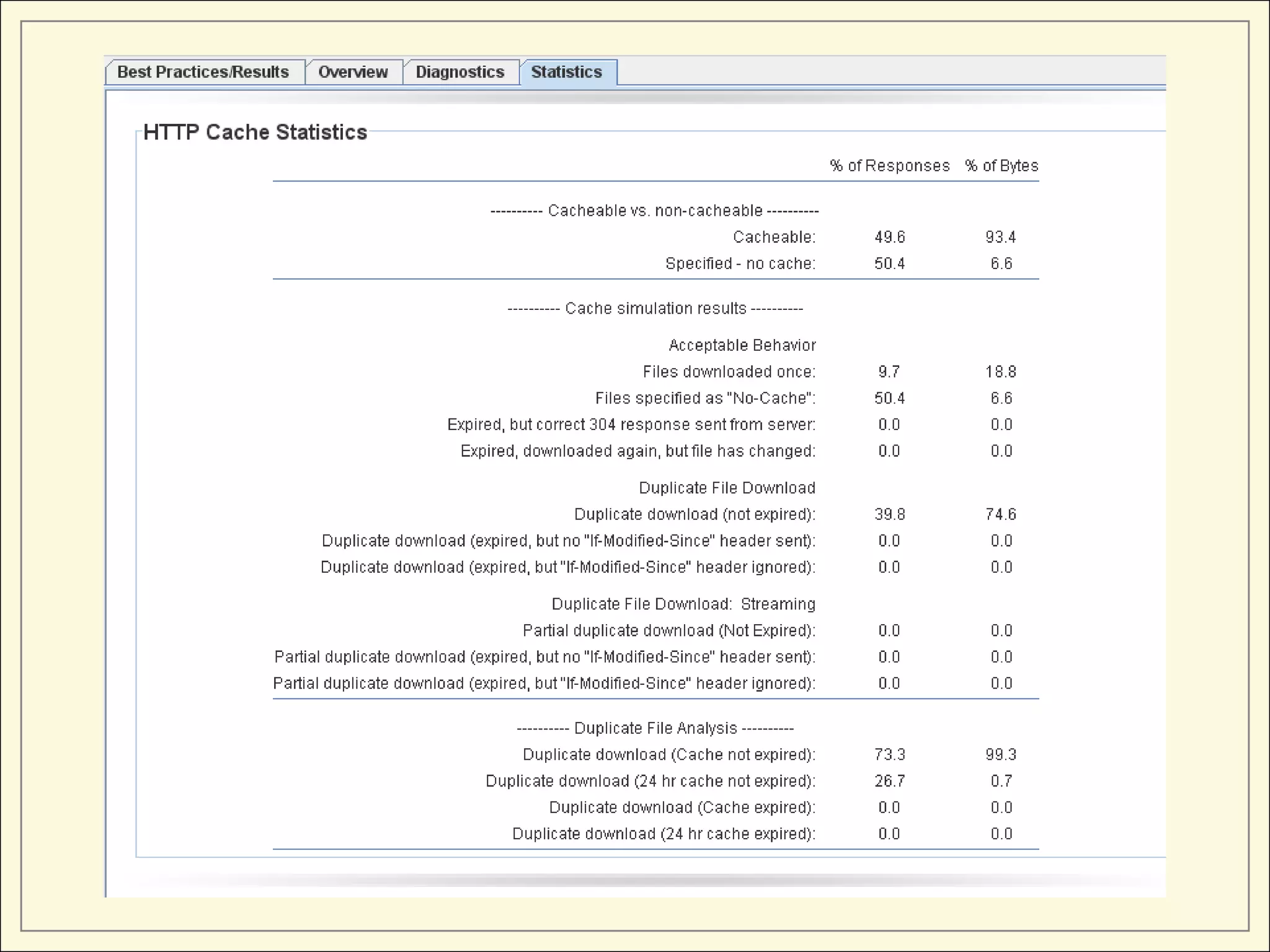Click the HTTP Cache Statistics heading
The width and height of the screenshot is (1270, 952).
point(255,132)
